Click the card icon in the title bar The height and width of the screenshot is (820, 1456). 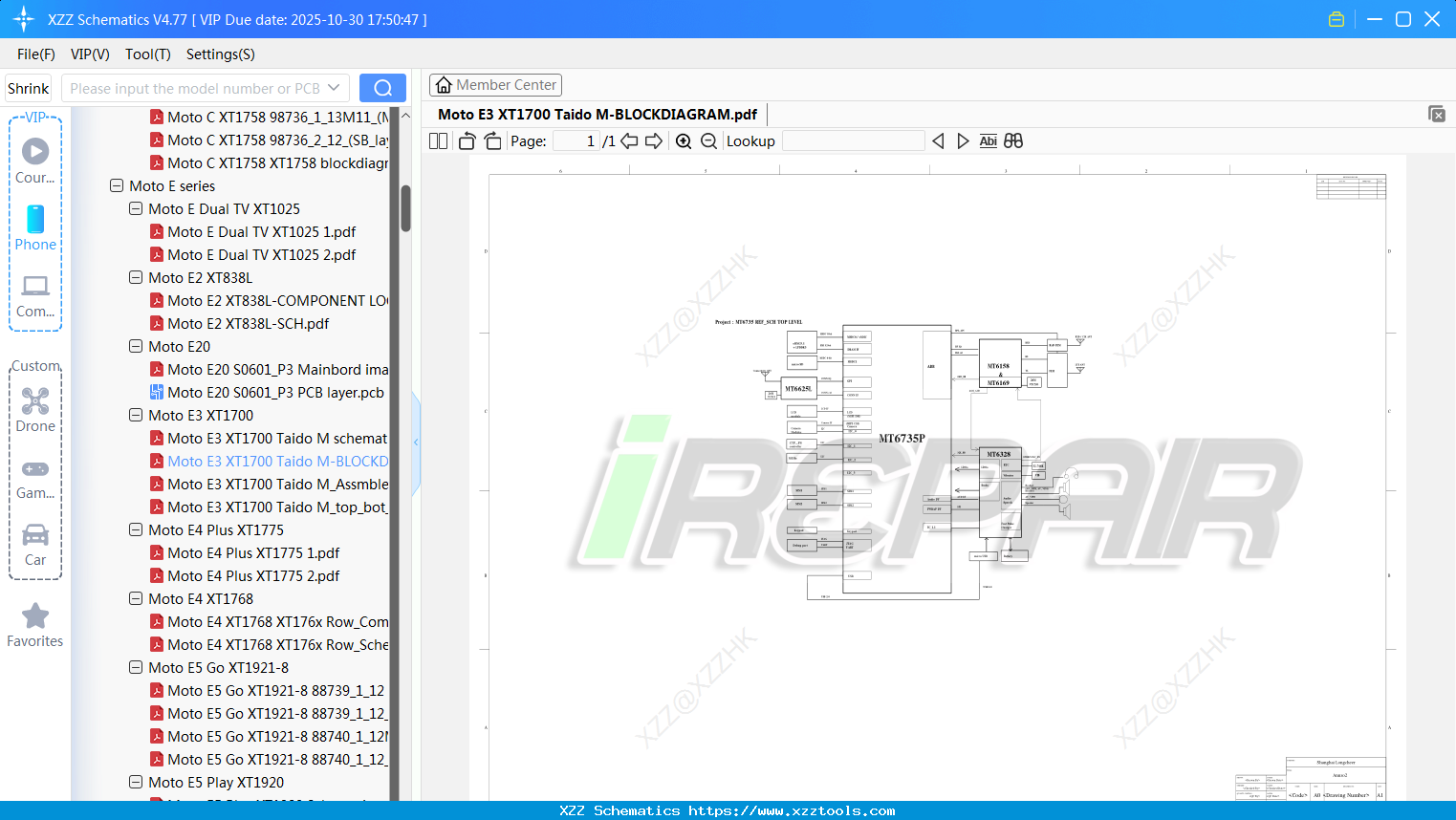pyautogui.click(x=1336, y=18)
